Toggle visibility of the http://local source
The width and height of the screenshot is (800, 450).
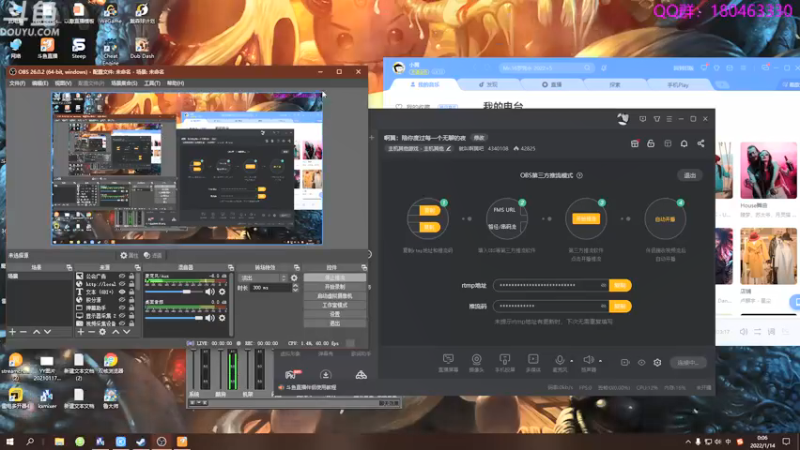(x=122, y=284)
